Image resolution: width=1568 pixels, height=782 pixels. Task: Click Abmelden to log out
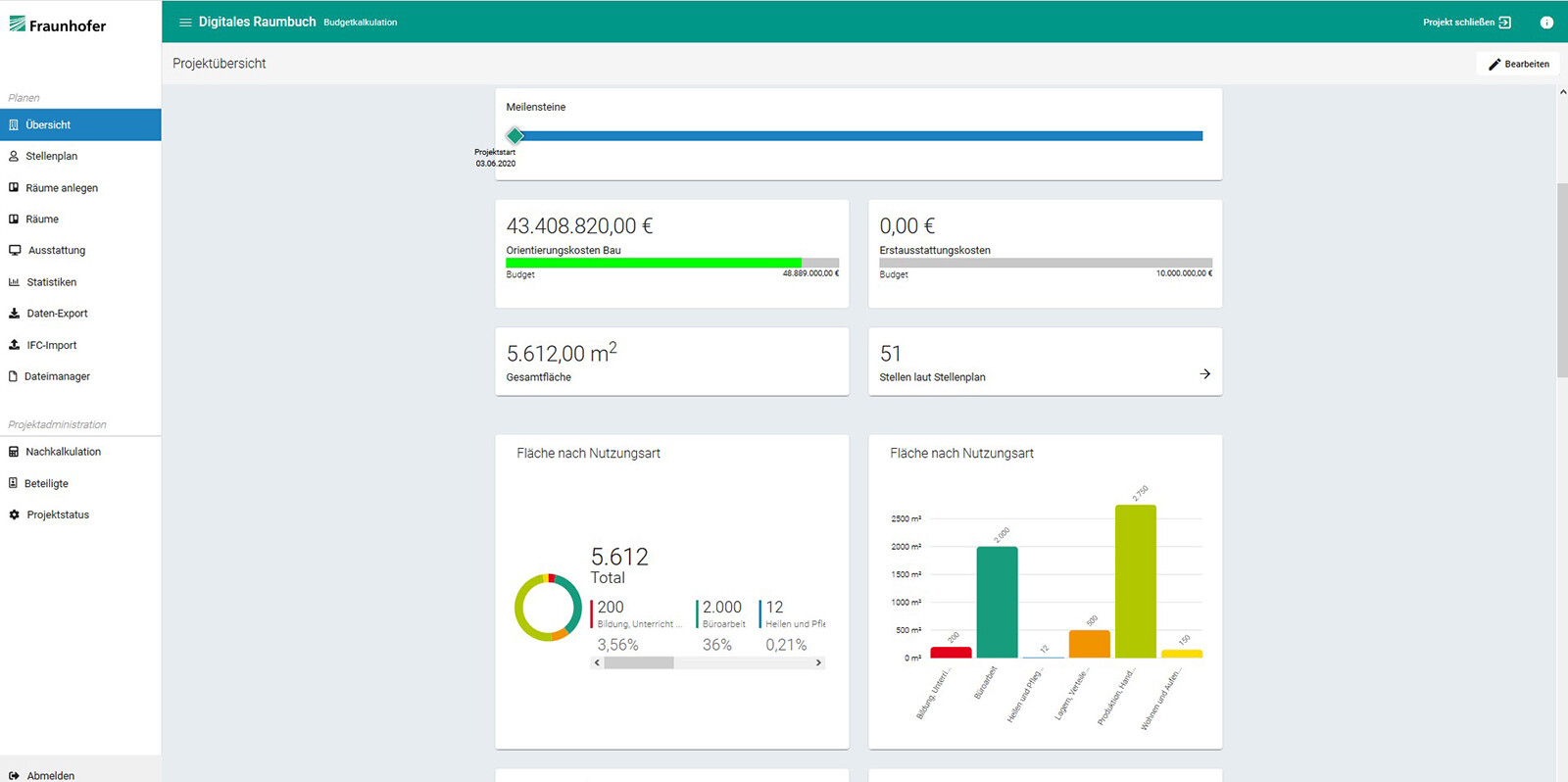tap(50, 775)
